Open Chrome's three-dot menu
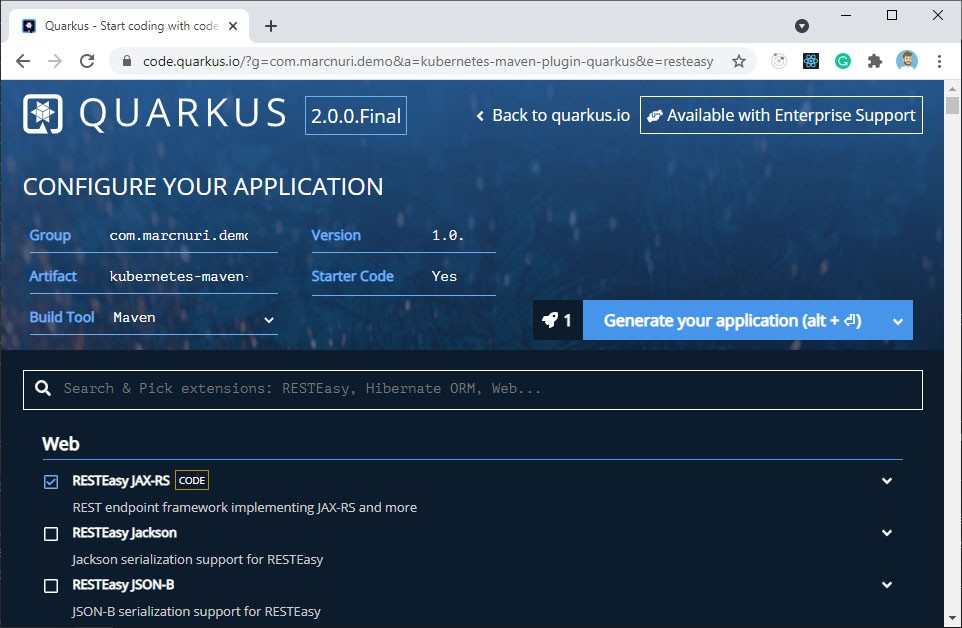The height and width of the screenshot is (628, 962). tap(939, 61)
